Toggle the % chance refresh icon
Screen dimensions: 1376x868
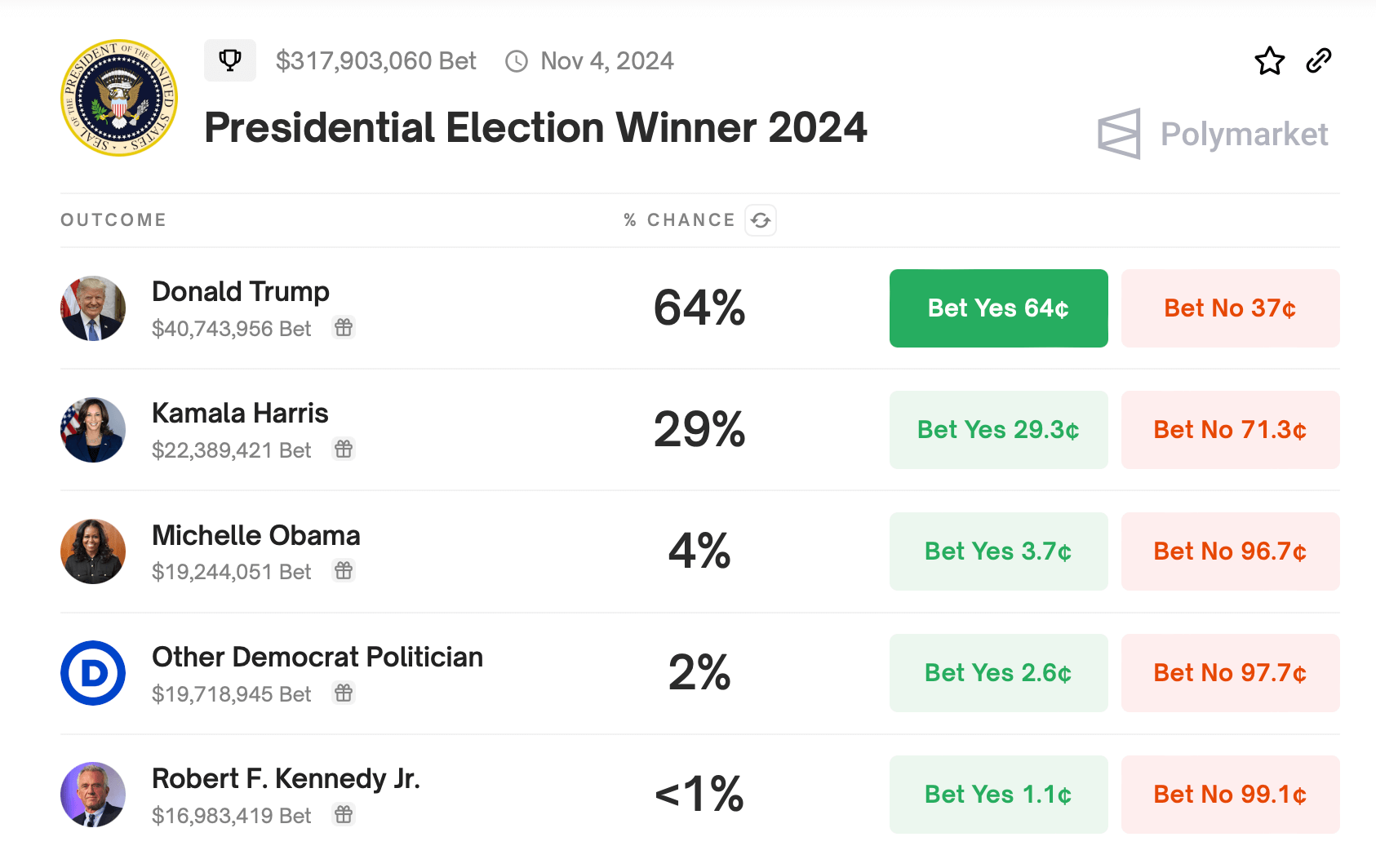coord(761,220)
